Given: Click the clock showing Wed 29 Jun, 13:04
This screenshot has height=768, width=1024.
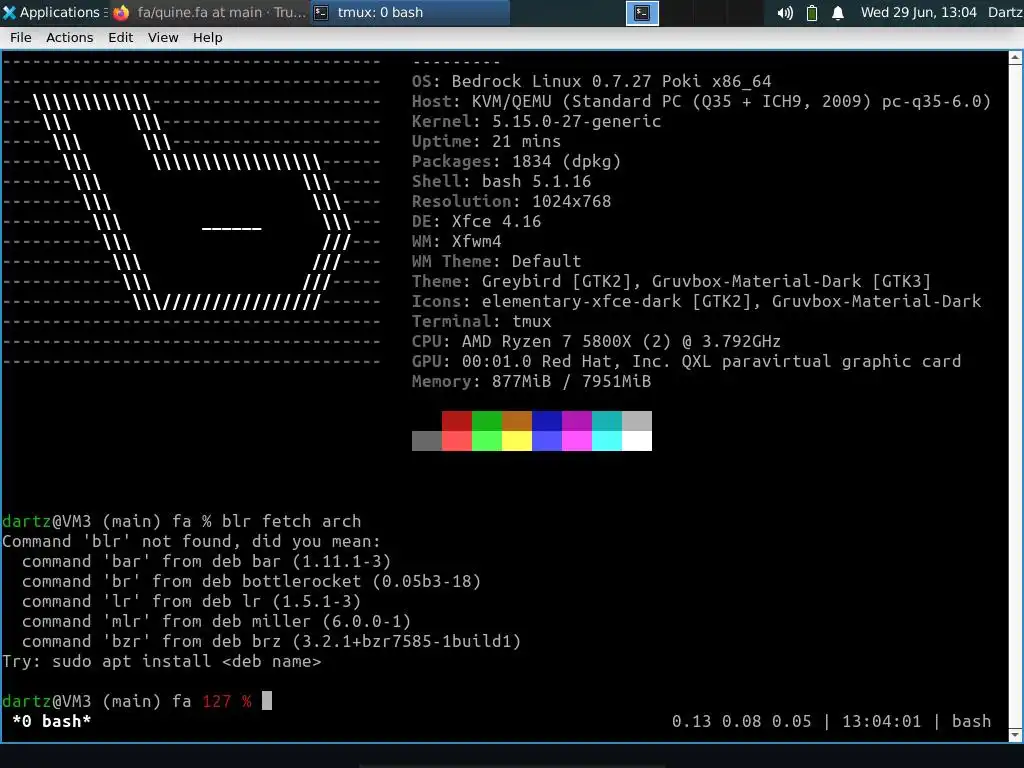Looking at the screenshot, I should point(918,12).
